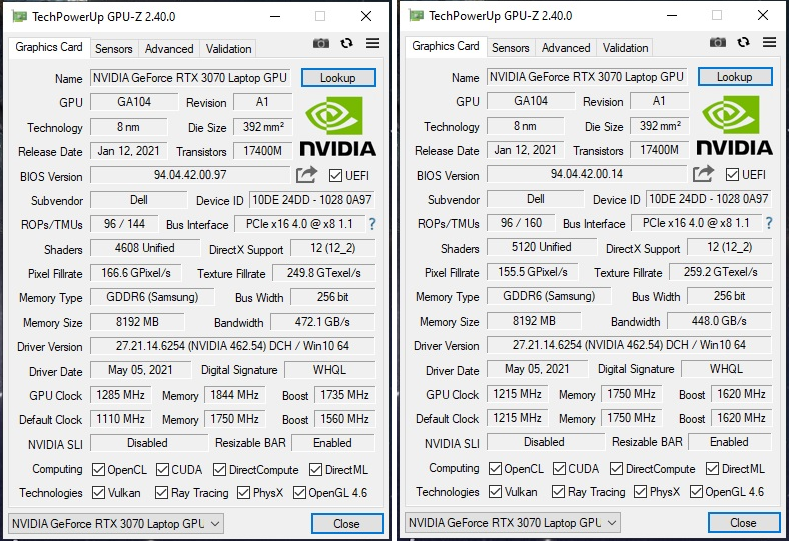Click the camera icon in right GPU-Z window
The width and height of the screenshot is (789, 541).
[x=718, y=42]
